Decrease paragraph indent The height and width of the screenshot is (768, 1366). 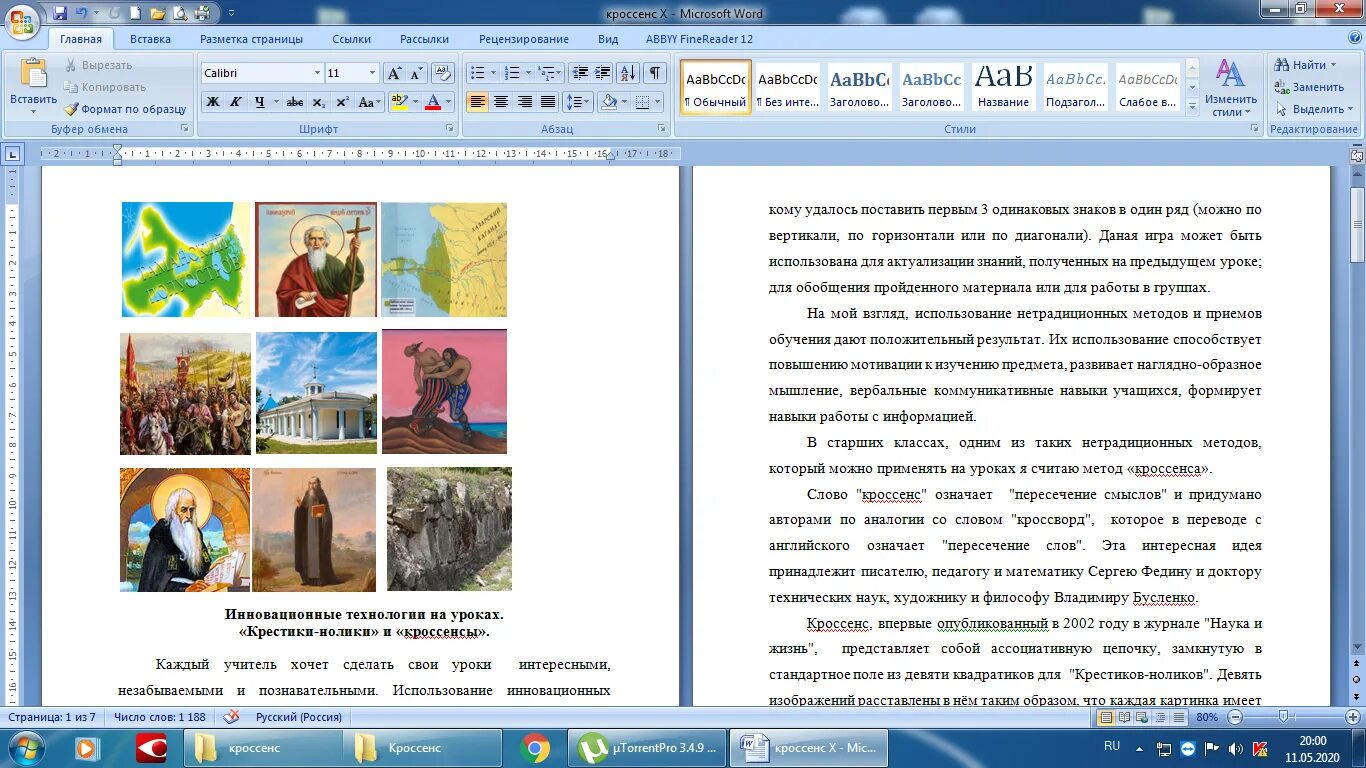point(580,73)
